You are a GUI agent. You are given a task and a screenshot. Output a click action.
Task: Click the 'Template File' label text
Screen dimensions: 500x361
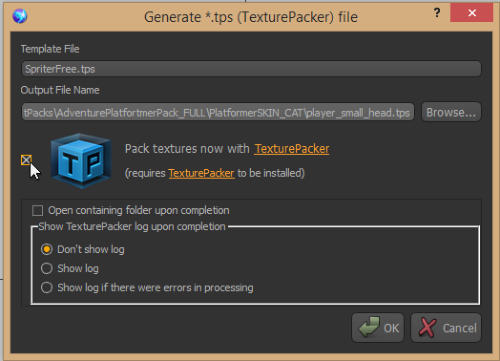(50, 49)
